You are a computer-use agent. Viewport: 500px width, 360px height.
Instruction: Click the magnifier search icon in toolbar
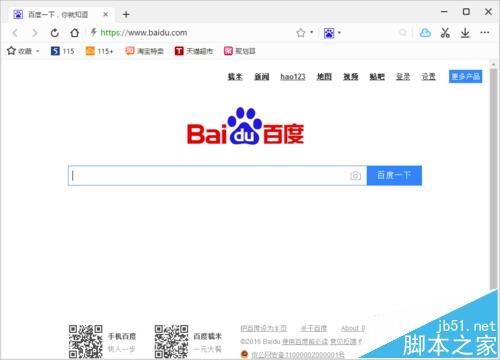pos(403,33)
